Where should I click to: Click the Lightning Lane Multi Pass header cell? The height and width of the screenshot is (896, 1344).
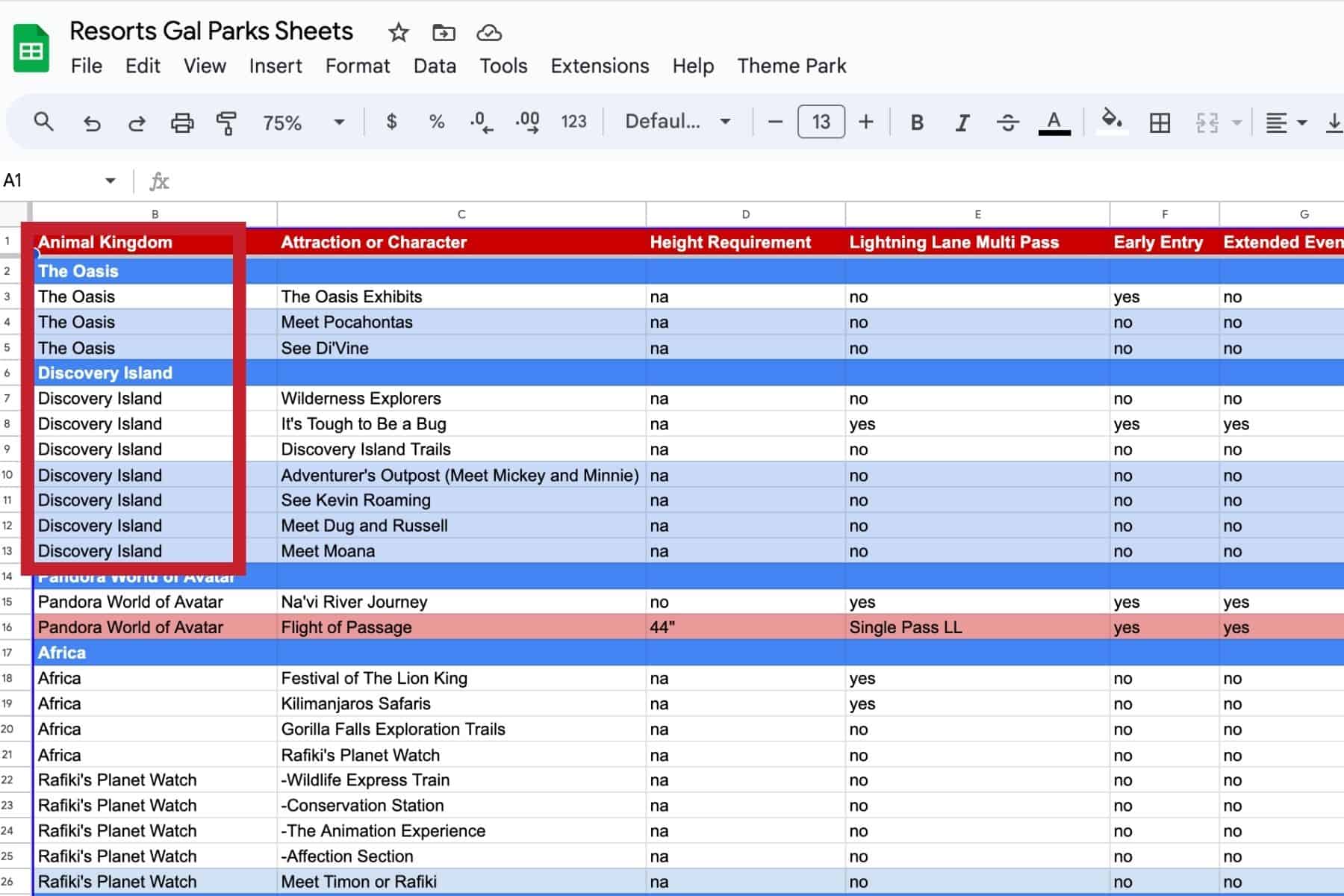pos(977,242)
